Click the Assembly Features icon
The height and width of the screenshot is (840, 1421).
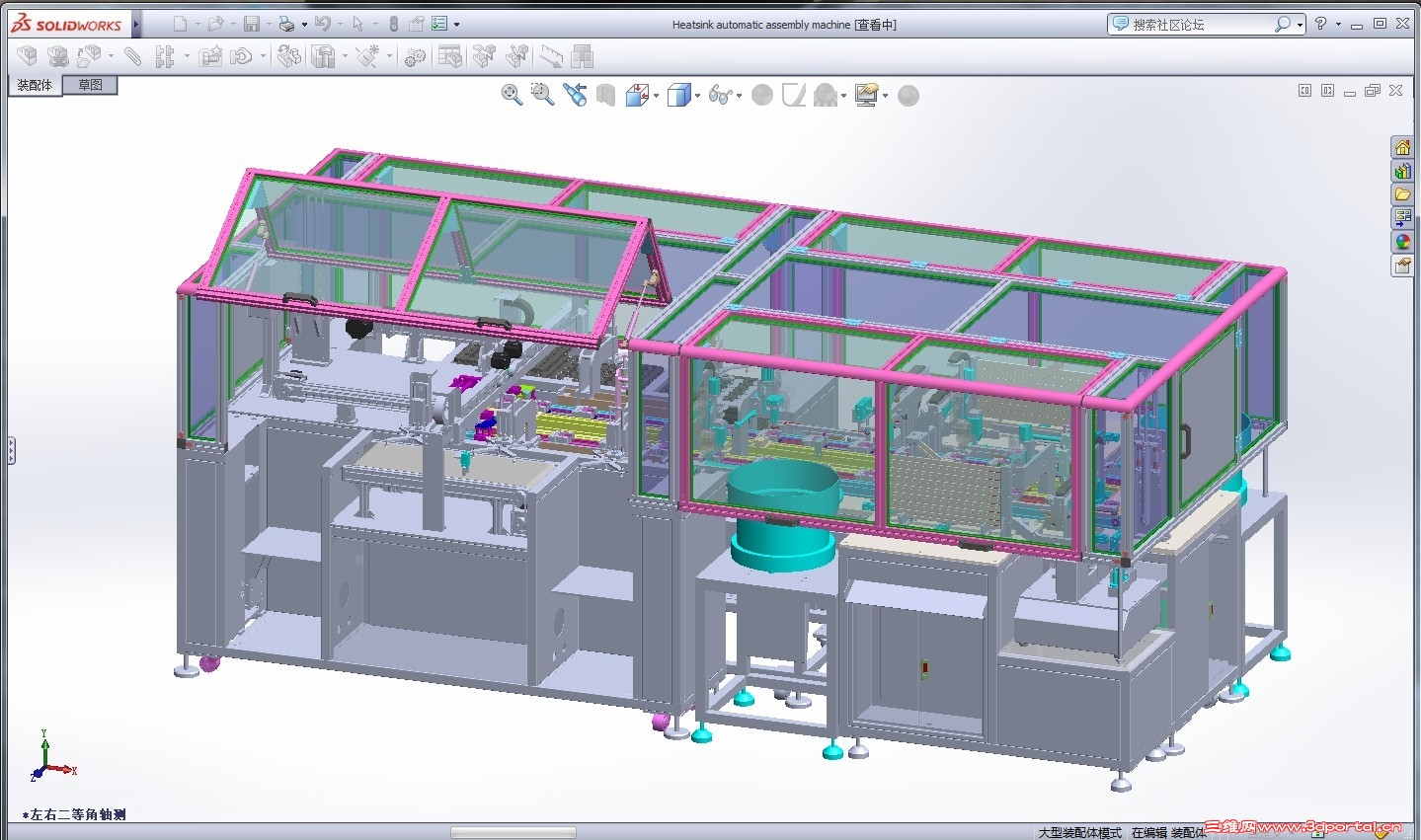[x=323, y=57]
